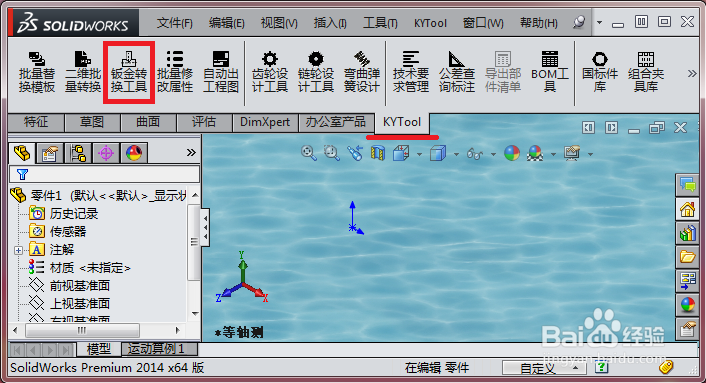706x383 pixels.
Task: Open the DisplayManager tab icon
Action: coord(134,153)
